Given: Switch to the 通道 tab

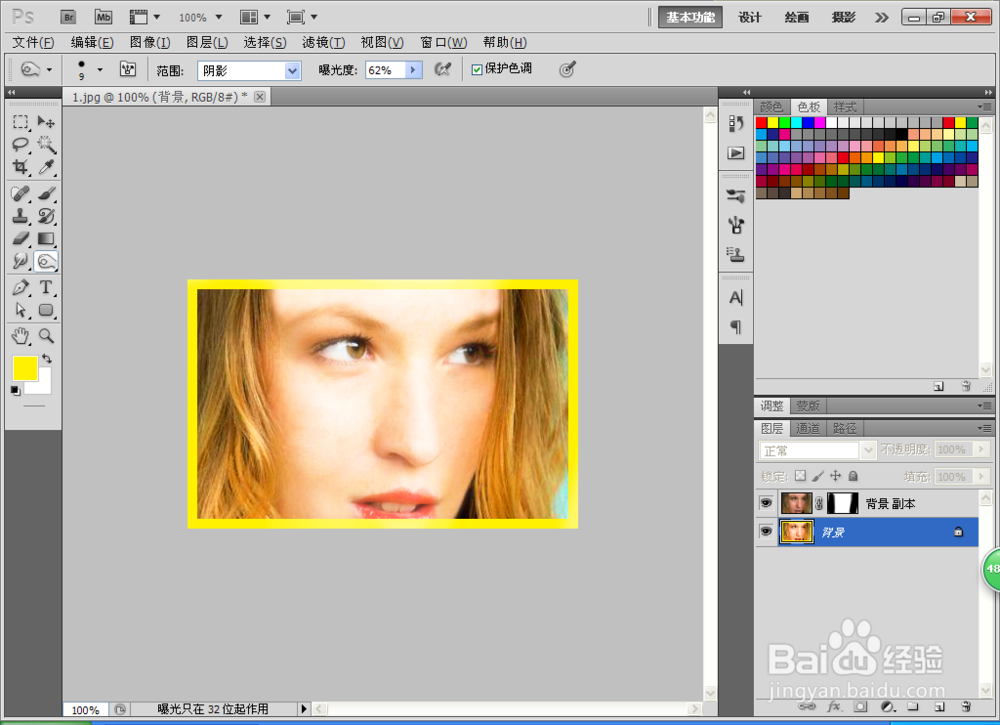Looking at the screenshot, I should (807, 428).
